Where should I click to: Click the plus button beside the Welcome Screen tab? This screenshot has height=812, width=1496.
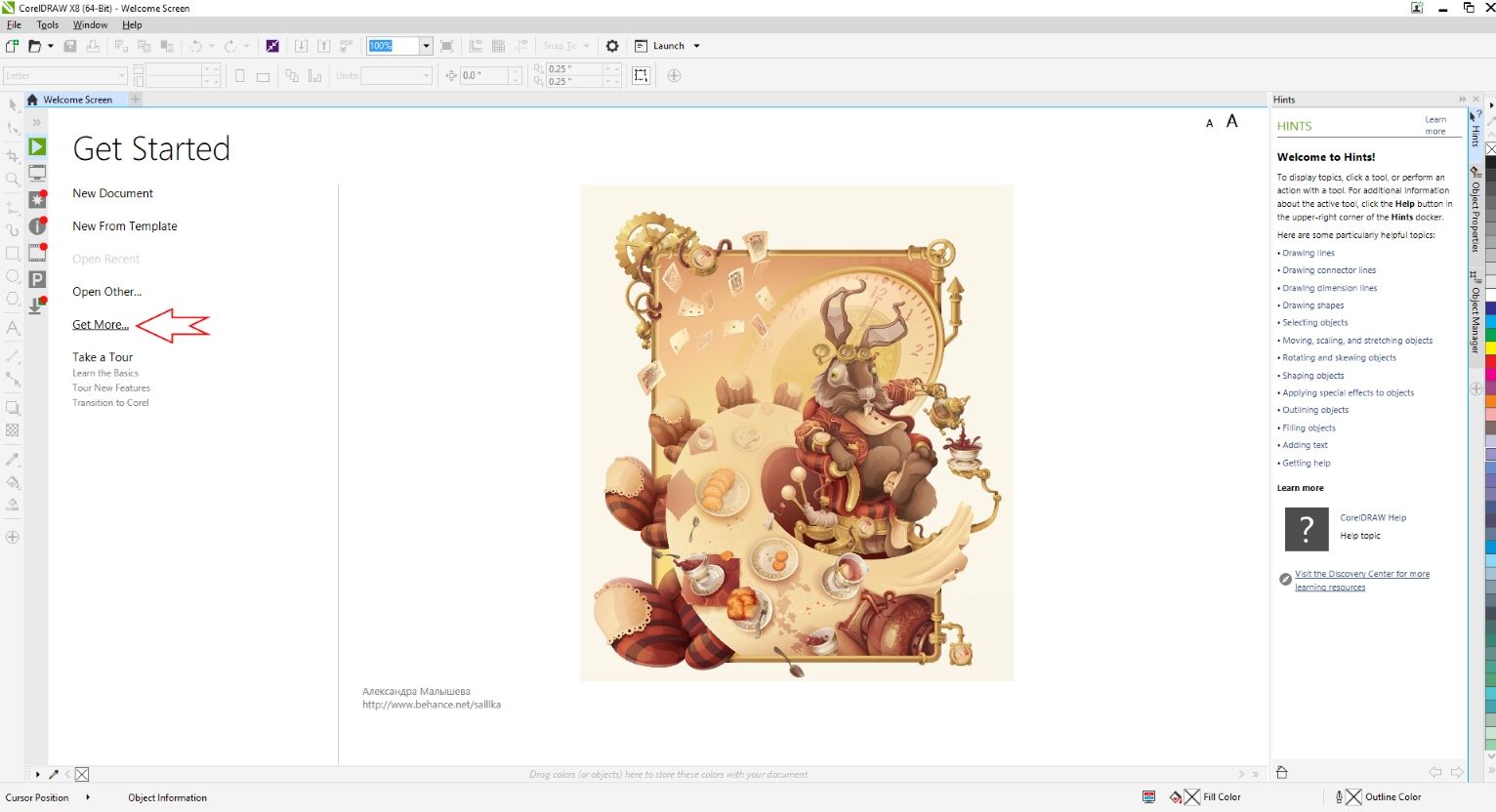point(135,99)
